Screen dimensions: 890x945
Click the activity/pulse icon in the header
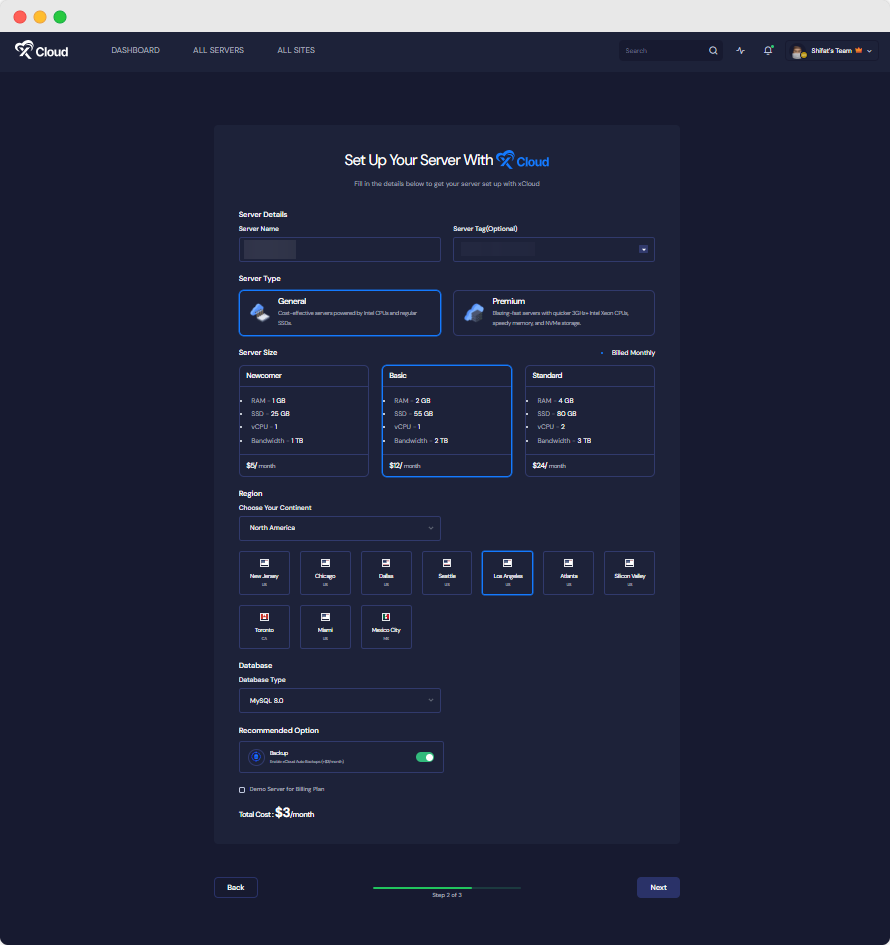(x=740, y=50)
